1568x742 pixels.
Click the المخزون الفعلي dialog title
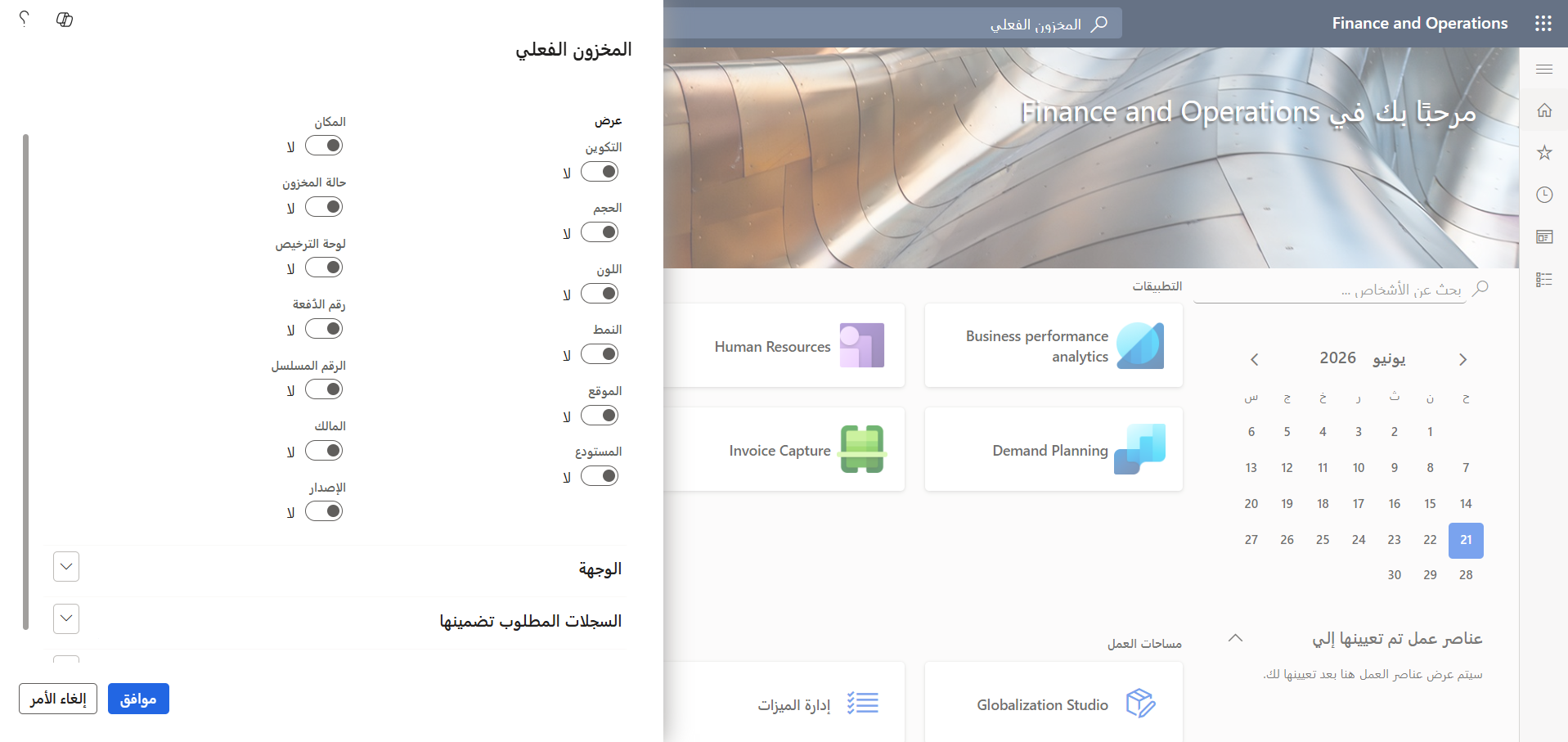573,50
